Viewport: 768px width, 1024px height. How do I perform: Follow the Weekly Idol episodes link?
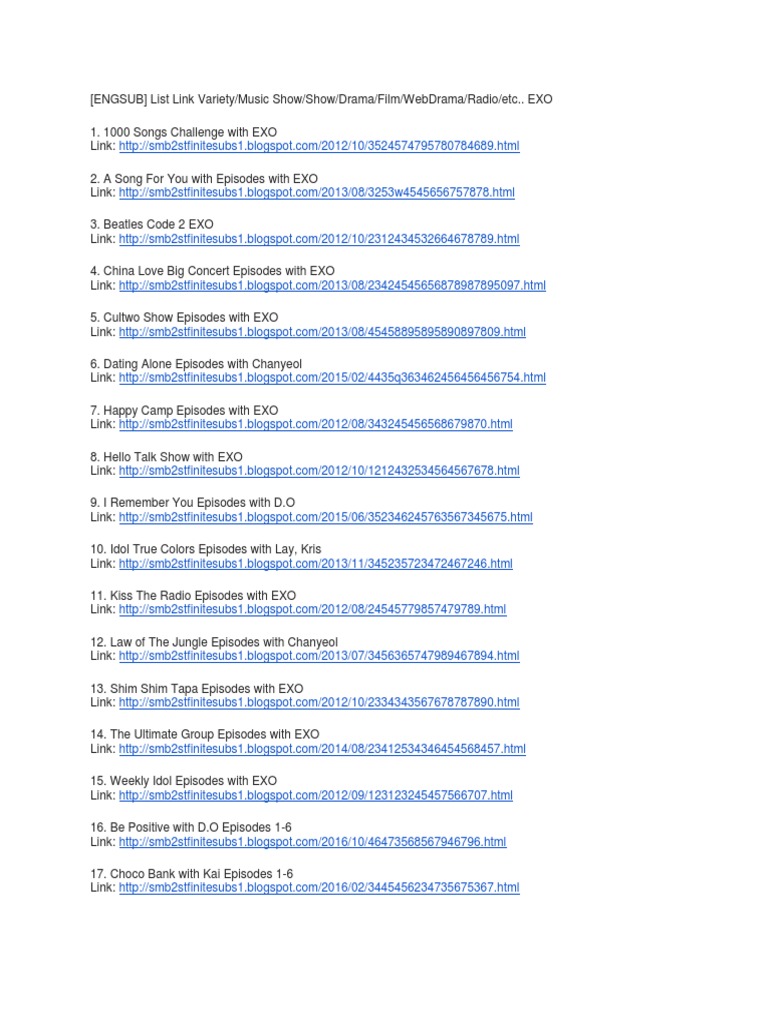315,795
